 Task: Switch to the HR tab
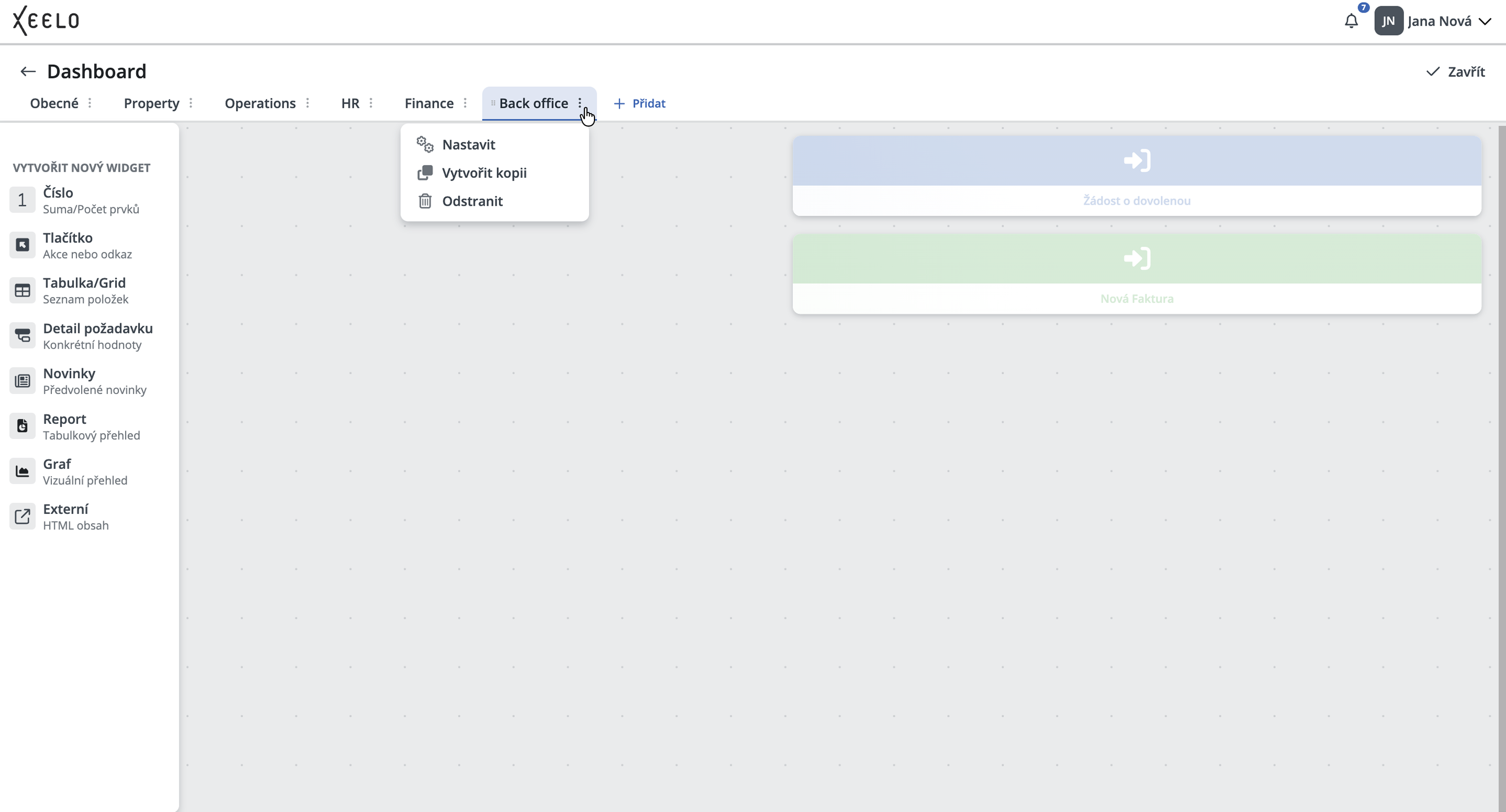point(350,104)
